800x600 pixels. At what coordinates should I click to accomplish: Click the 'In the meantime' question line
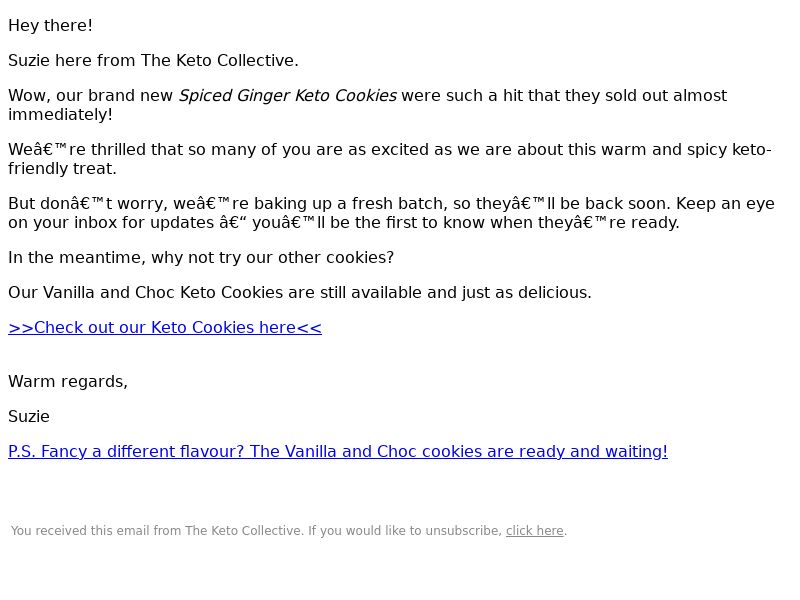click(200, 258)
